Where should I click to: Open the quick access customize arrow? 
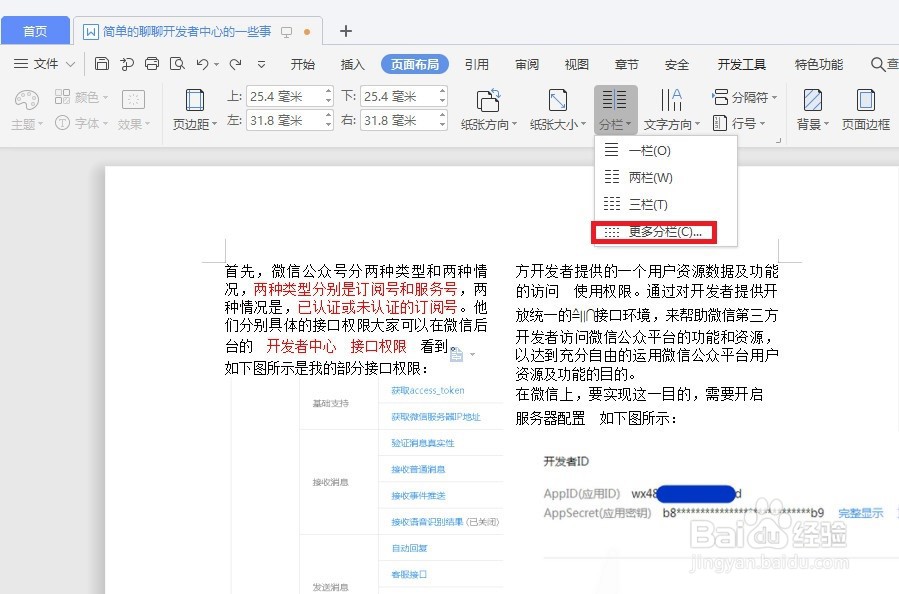click(261, 64)
